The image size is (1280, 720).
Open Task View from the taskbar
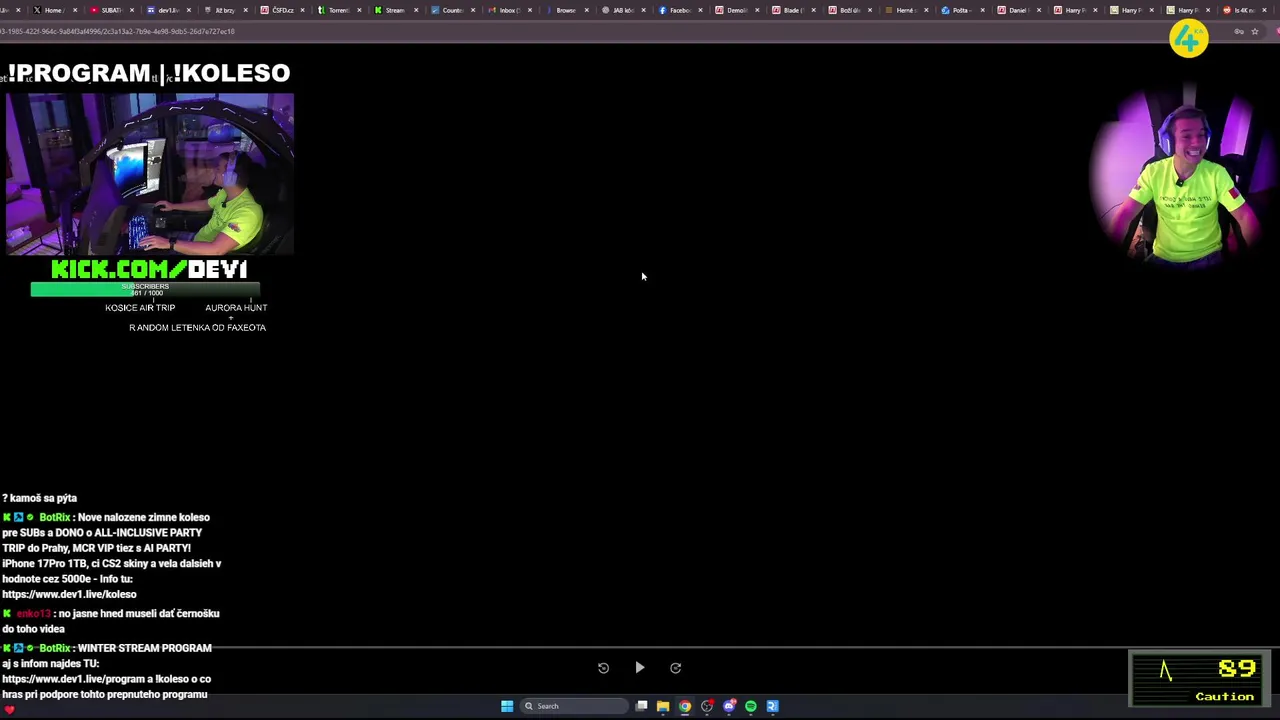(641, 706)
